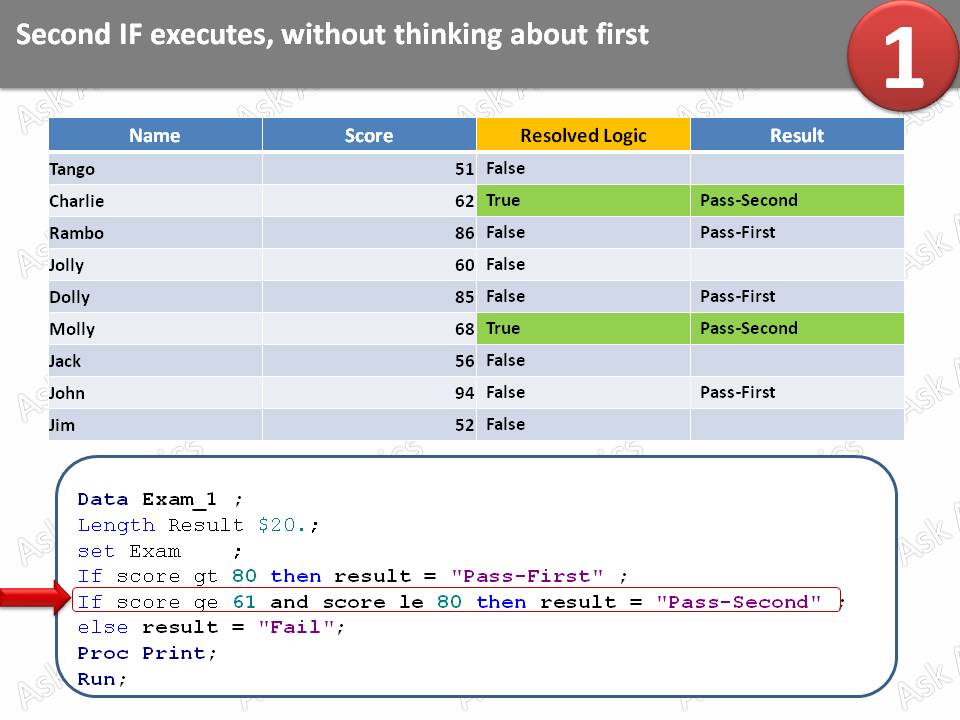The image size is (960, 720).
Task: Select the 'Jack' name cell
Action: tap(155, 361)
